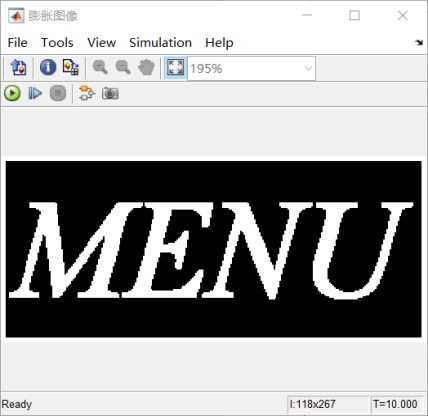Open the 195% magnification dropdown
The height and width of the screenshot is (416, 428).
click(252, 69)
